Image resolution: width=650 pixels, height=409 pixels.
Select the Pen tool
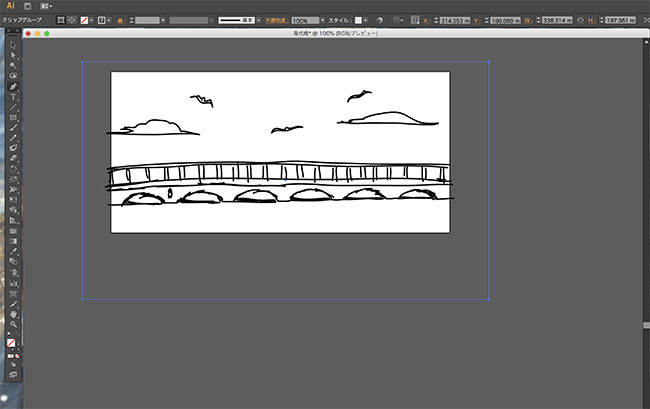coord(13,86)
